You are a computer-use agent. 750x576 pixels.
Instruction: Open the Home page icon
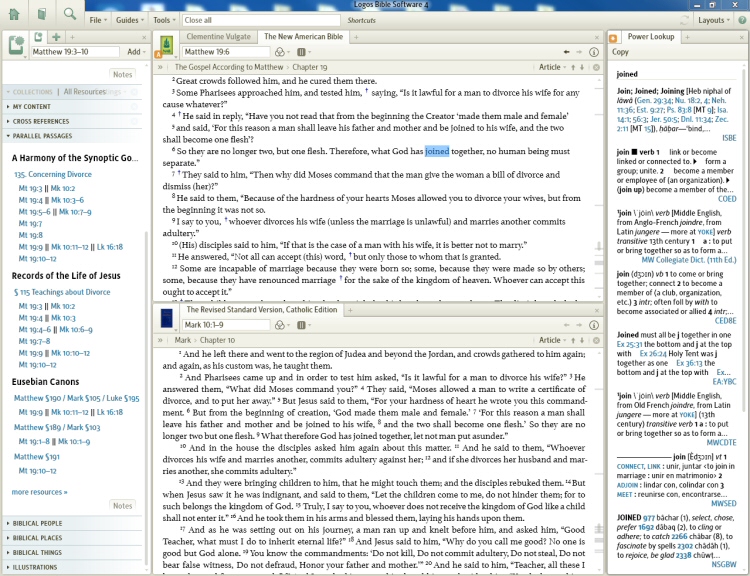point(15,14)
